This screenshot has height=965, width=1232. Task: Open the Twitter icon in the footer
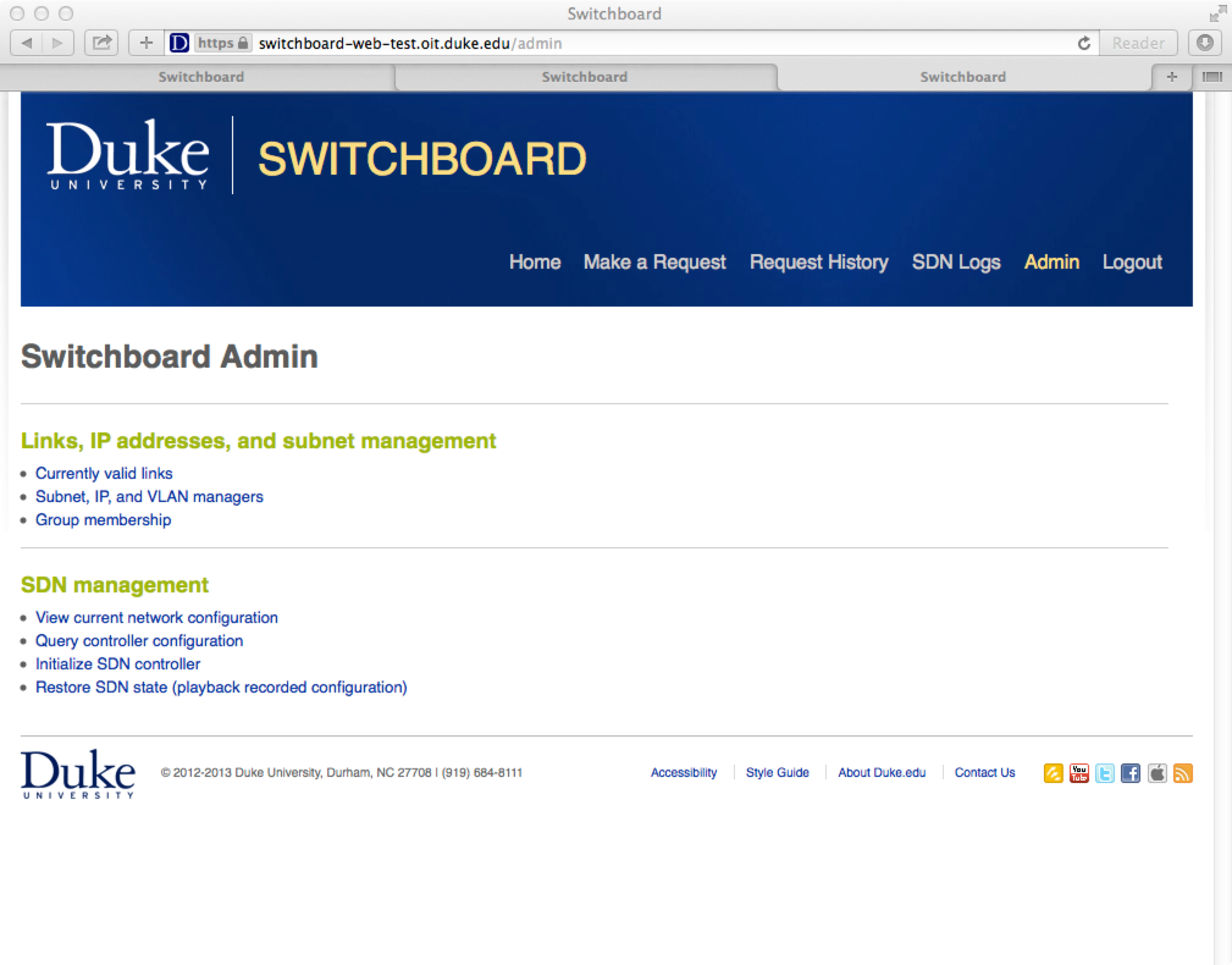click(1105, 773)
